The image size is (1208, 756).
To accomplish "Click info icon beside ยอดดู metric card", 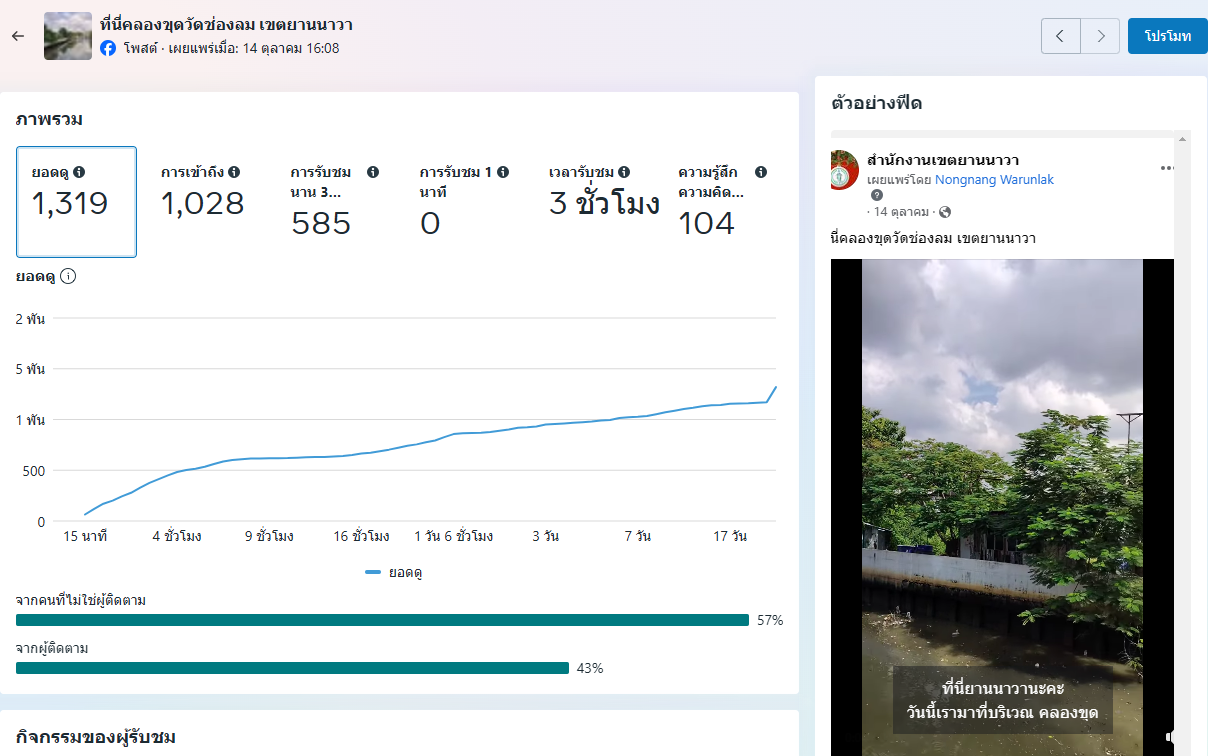I will [x=79, y=172].
